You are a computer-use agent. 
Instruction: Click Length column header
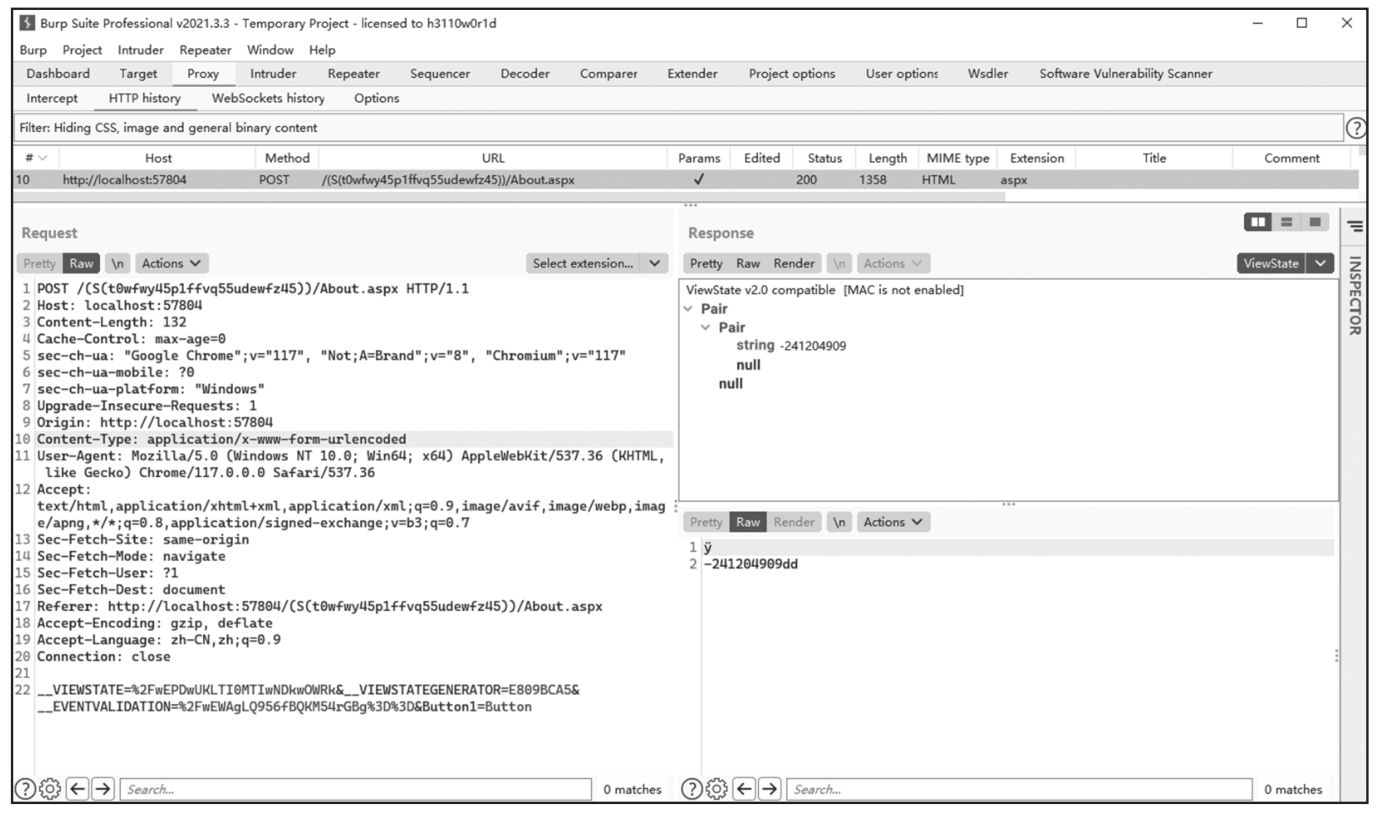[887, 158]
